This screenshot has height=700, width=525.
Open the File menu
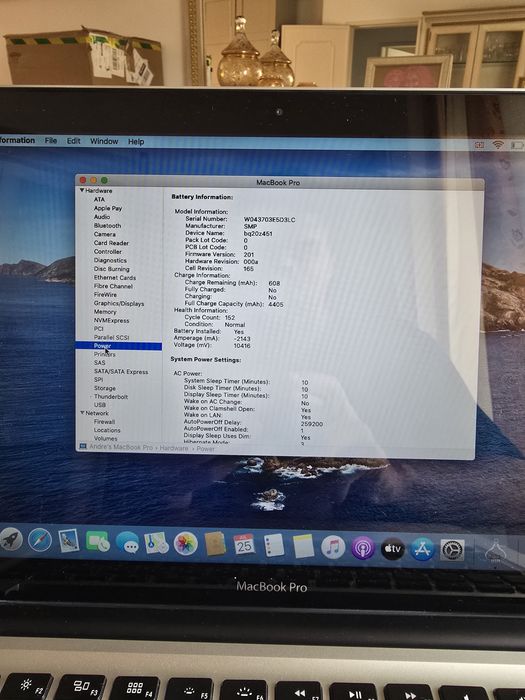point(51,141)
